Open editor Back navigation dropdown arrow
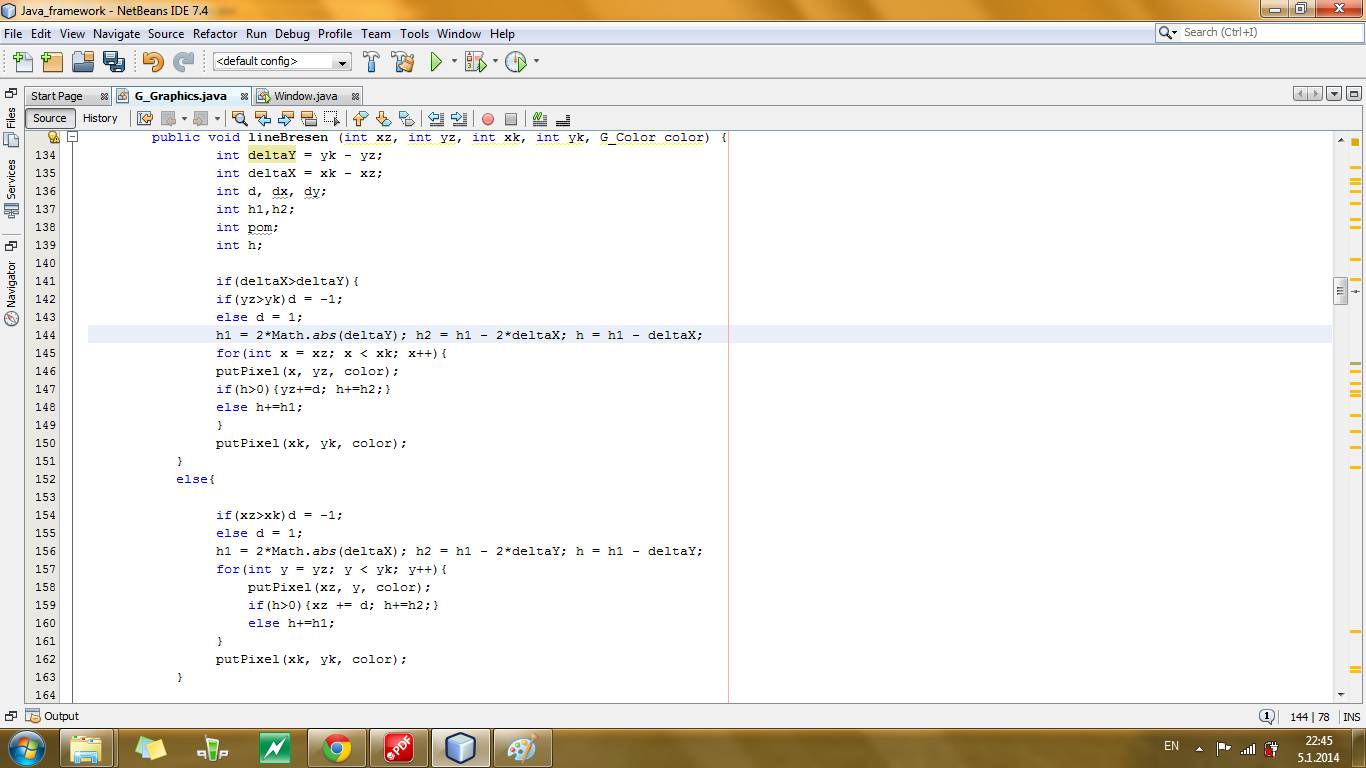 [184, 118]
